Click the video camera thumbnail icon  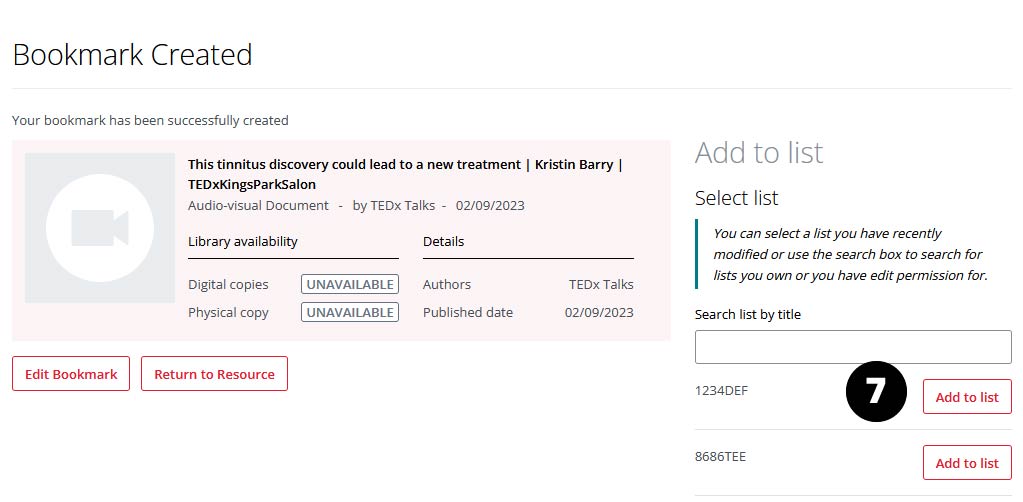pos(99,228)
